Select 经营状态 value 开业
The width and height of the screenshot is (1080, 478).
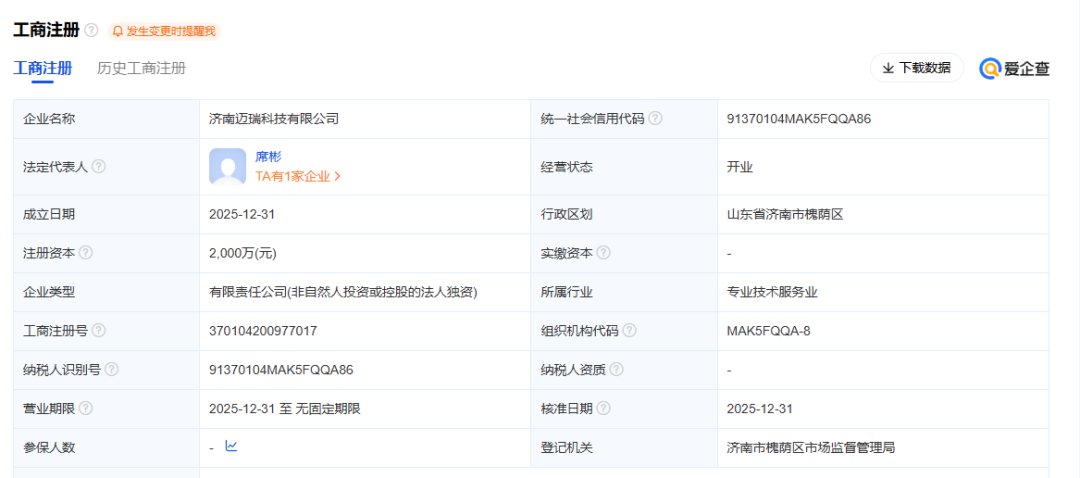pos(740,167)
